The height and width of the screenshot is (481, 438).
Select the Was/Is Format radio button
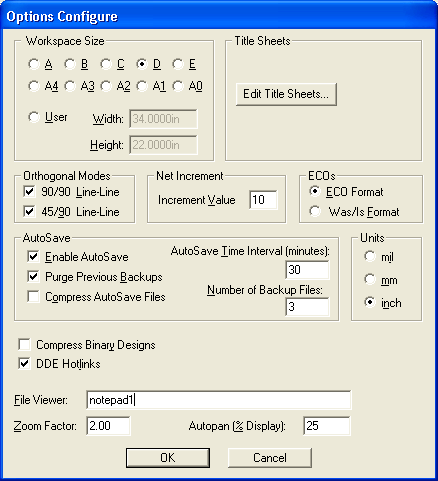pos(315,211)
